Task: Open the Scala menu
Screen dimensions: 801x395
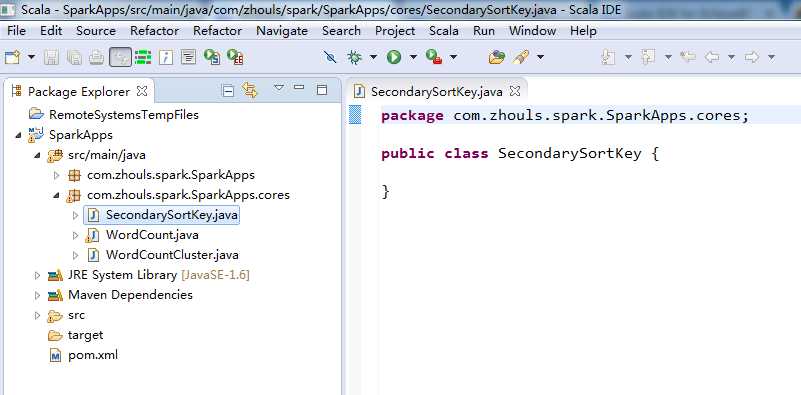Action: pyautogui.click(x=444, y=31)
